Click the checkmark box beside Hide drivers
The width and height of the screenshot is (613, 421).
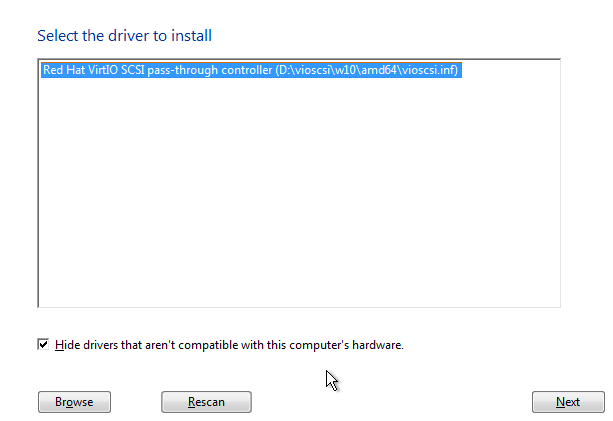coord(43,345)
